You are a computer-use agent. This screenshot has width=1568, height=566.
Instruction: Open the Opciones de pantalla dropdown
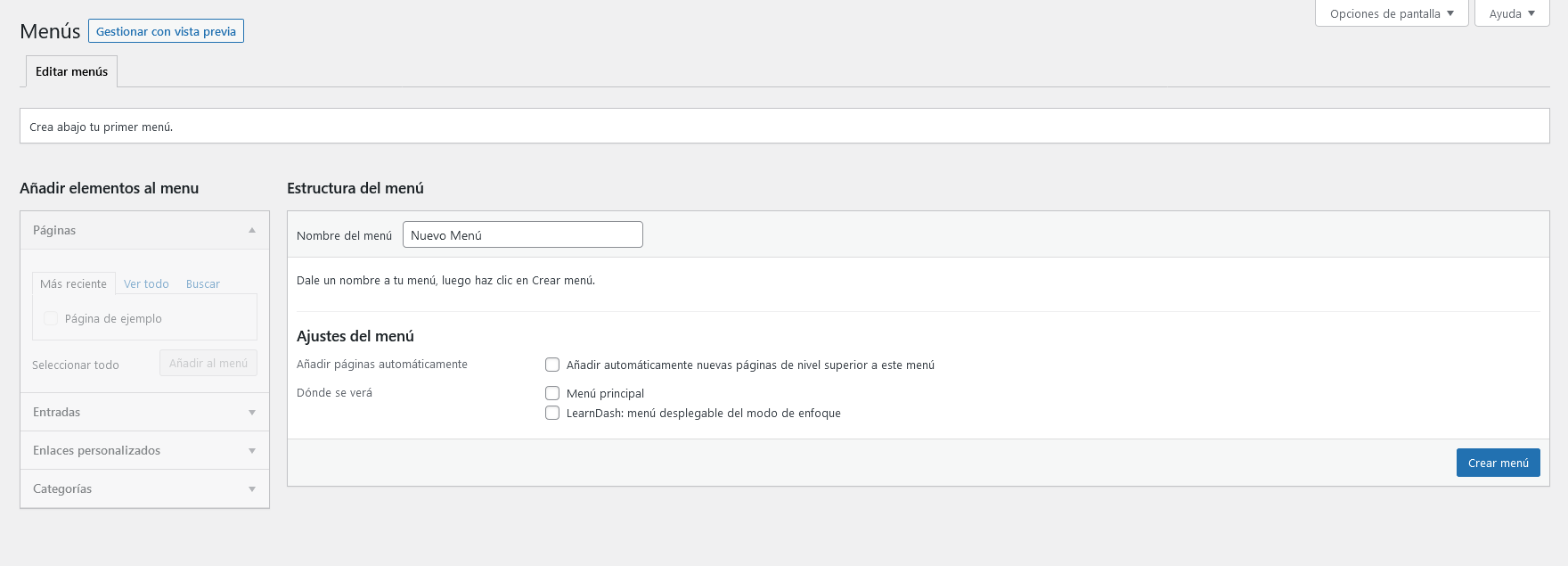tap(1391, 13)
